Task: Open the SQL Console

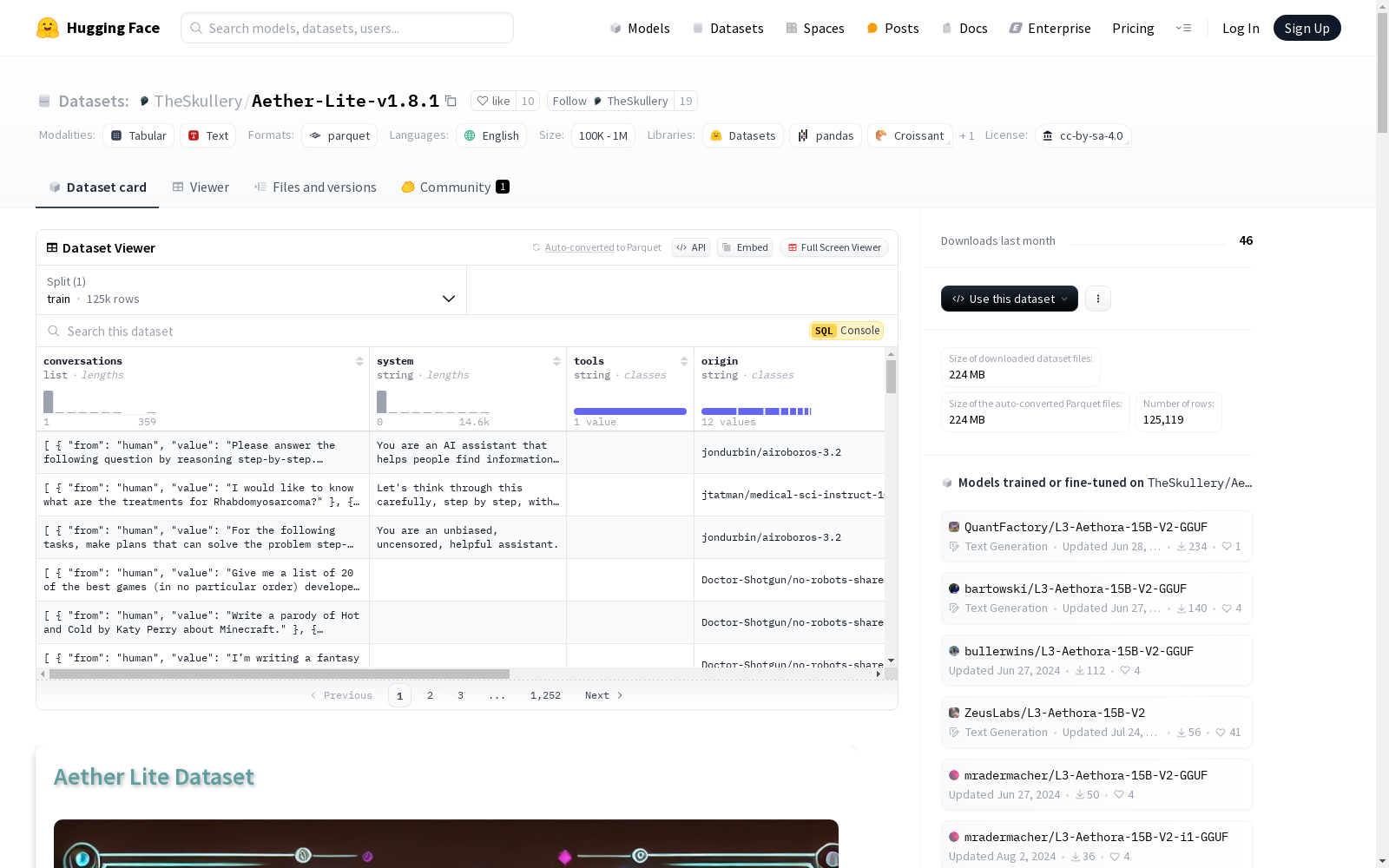Action: (x=846, y=331)
